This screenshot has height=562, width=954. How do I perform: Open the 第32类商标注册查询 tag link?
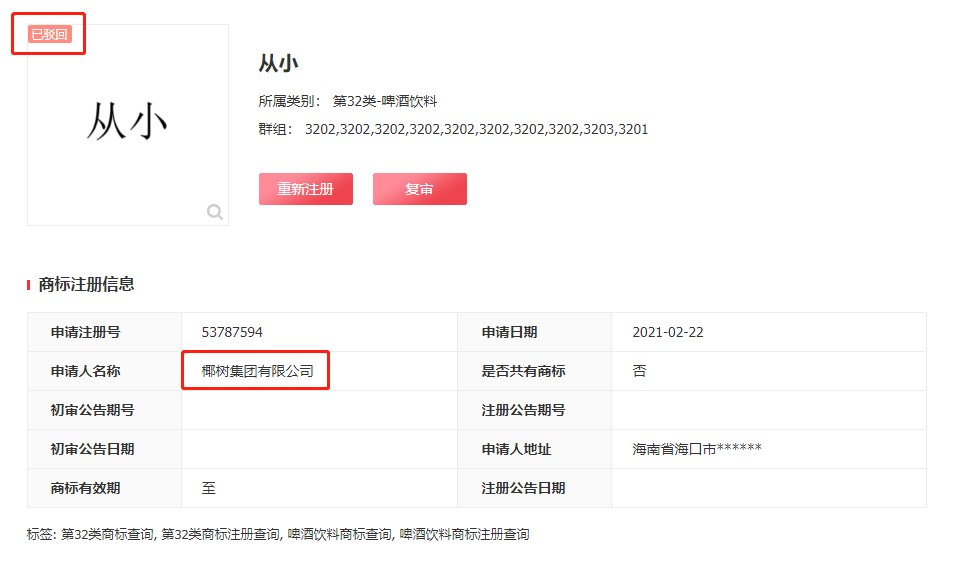tap(220, 534)
